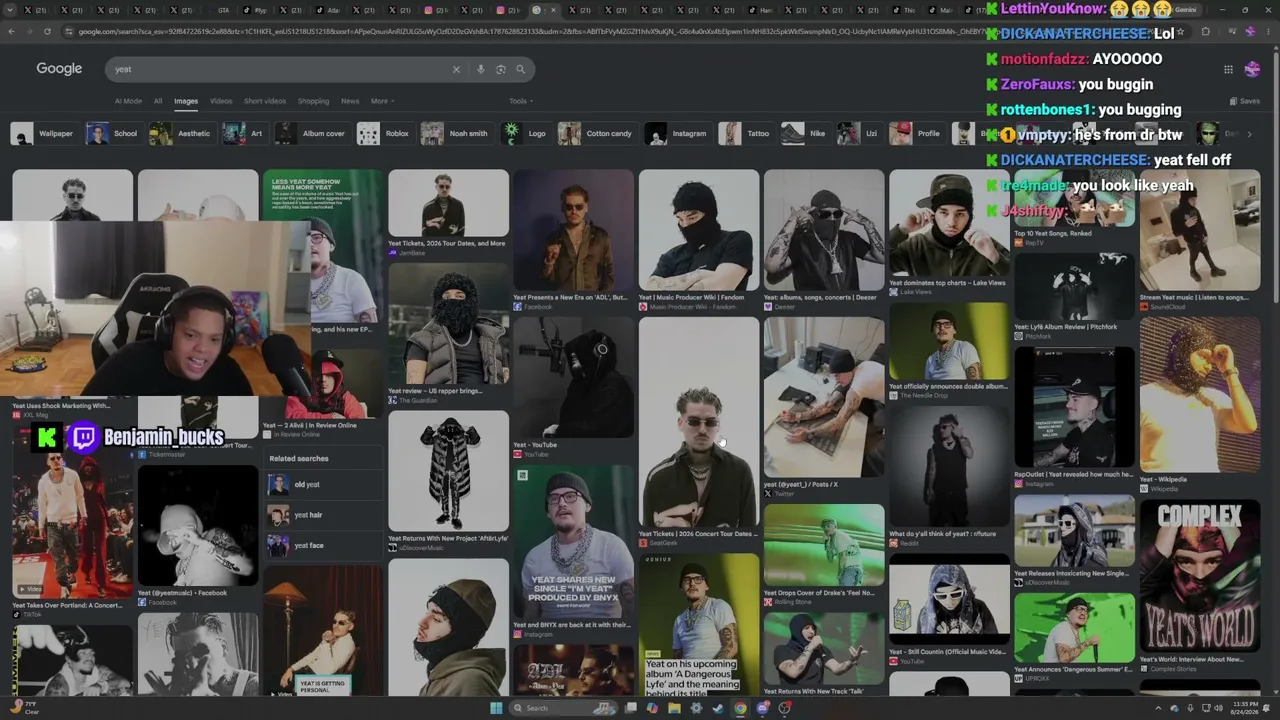
Task: Reload the page in the browser
Action: point(47,31)
